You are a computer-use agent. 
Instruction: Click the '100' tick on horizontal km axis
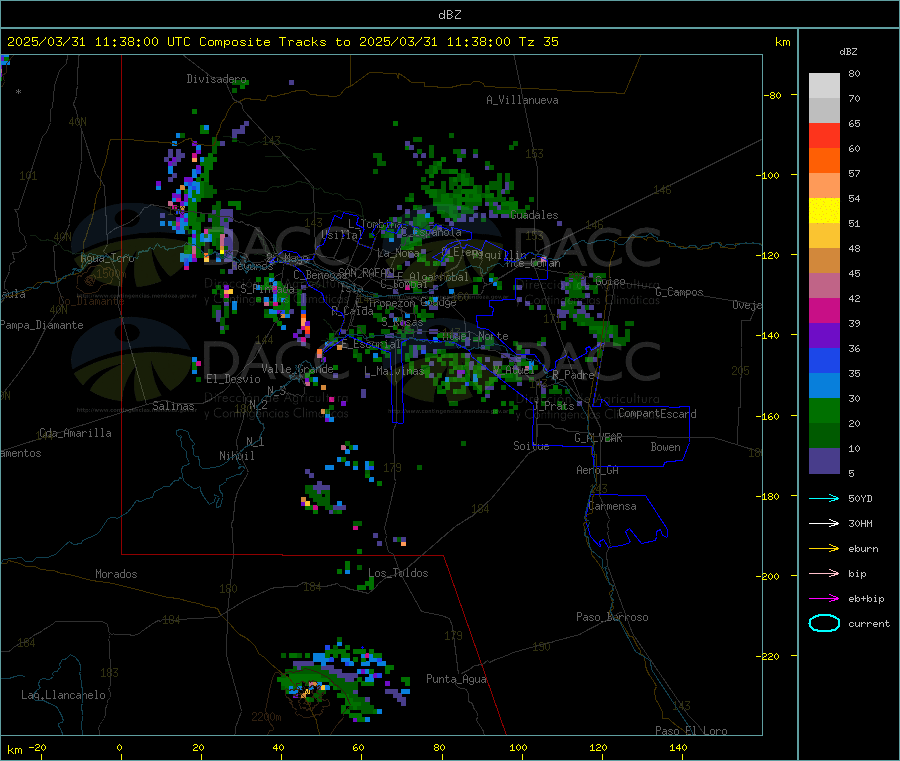(x=518, y=747)
